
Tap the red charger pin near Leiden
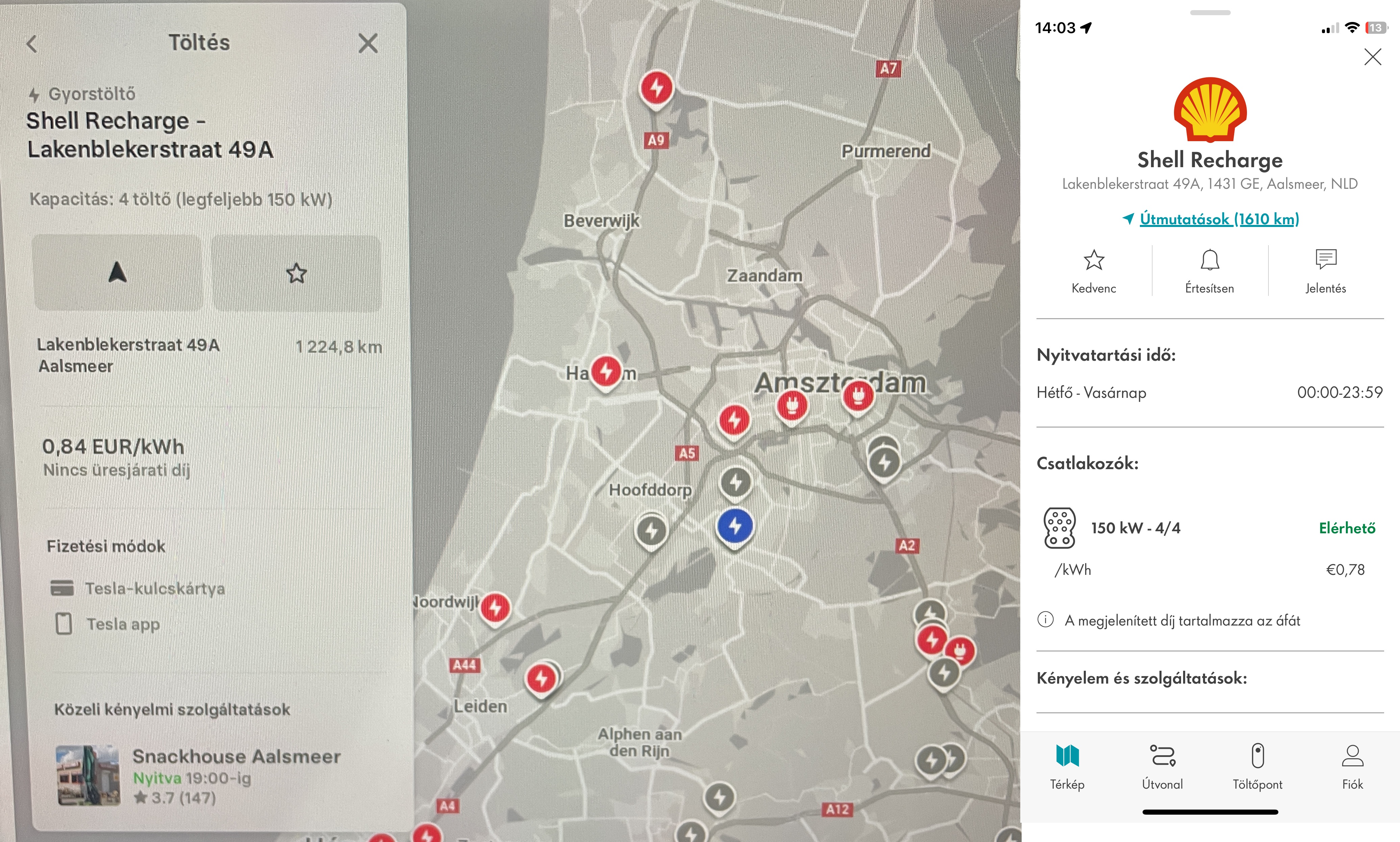pos(542,679)
